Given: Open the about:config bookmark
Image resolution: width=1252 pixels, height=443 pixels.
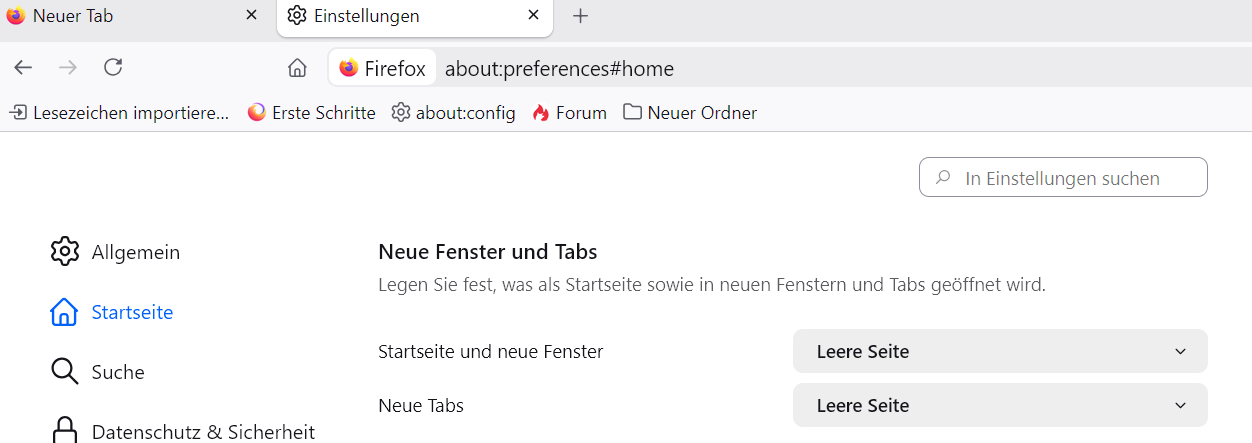Looking at the screenshot, I should pos(453,113).
